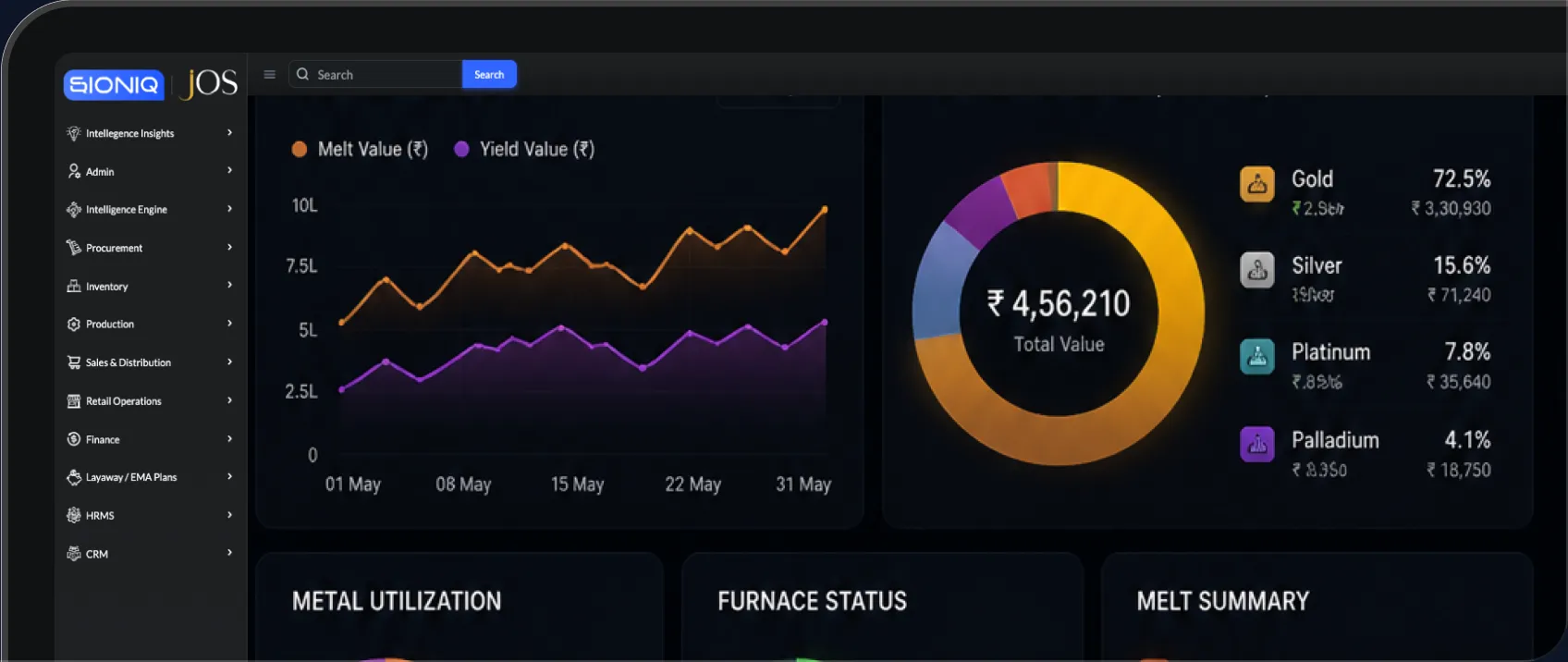
Task: Open the Intellegence Insights menu item
Action: tap(150, 133)
